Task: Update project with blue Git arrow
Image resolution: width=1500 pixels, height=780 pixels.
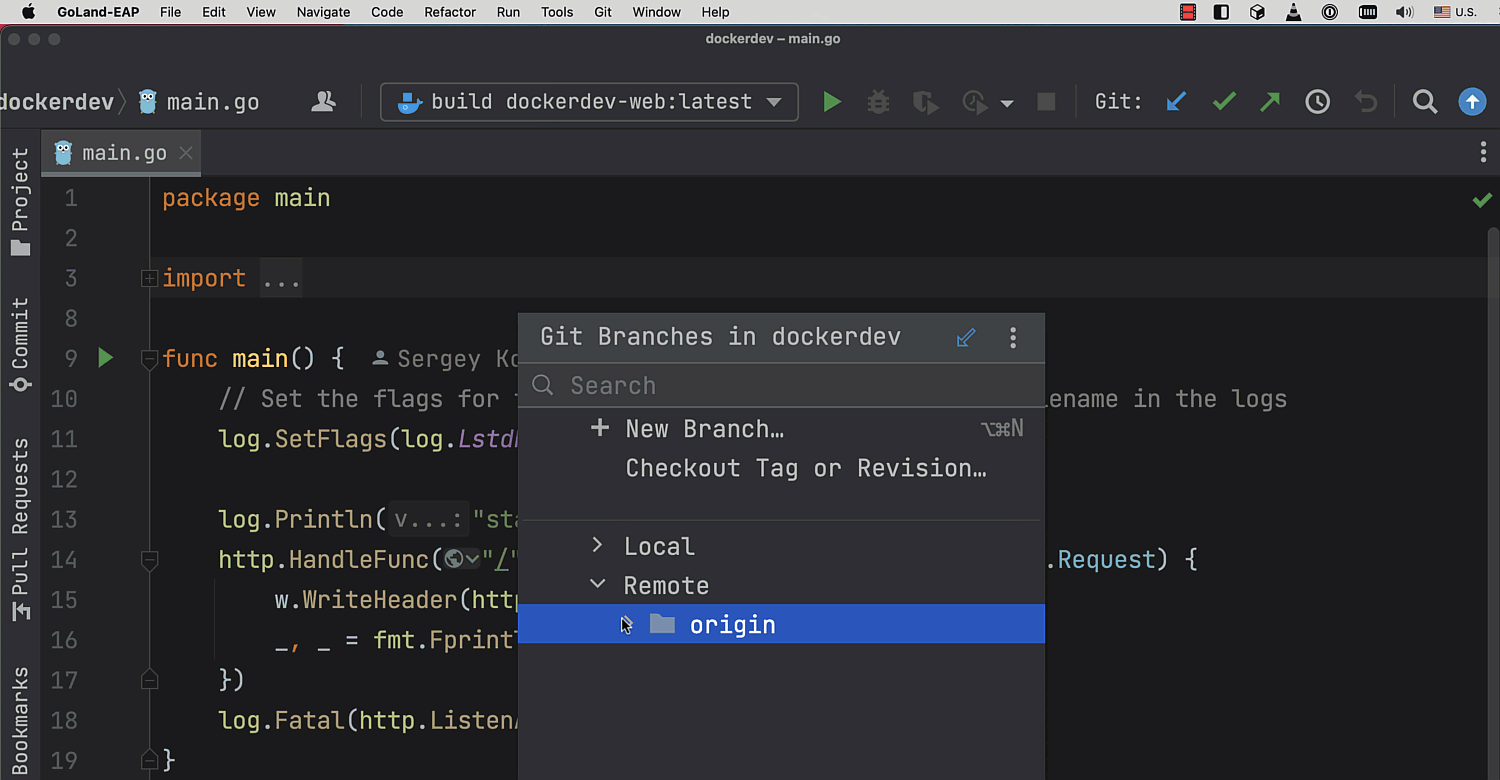Action: coord(1176,102)
